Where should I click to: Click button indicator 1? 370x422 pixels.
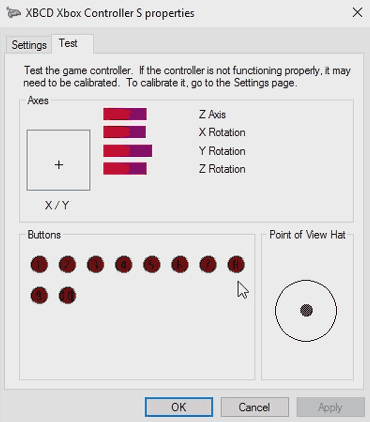(39, 265)
